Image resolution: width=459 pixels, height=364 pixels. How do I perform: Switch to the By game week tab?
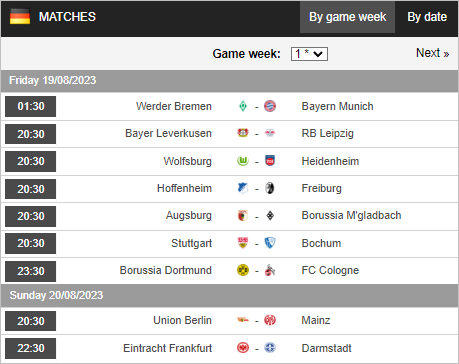click(347, 17)
